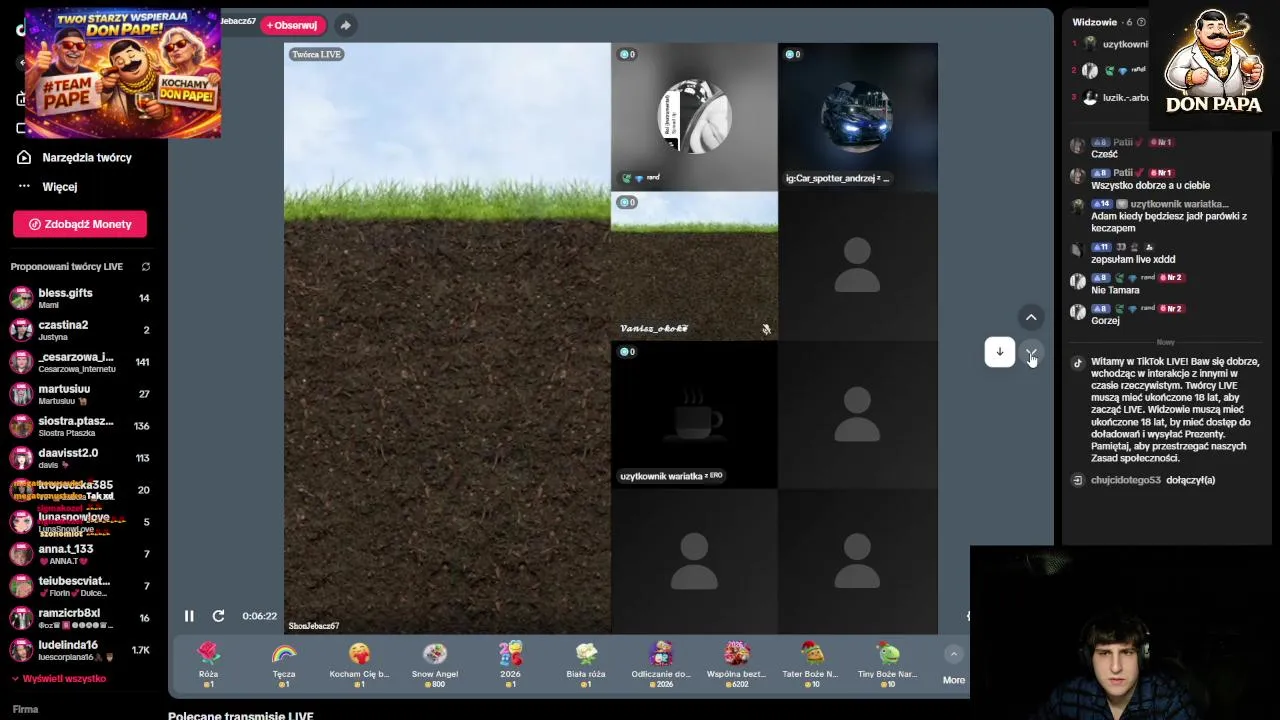This screenshot has width=1280, height=720.
Task: Select ramzicrb8xl from suggested creators
Action: (x=80, y=618)
